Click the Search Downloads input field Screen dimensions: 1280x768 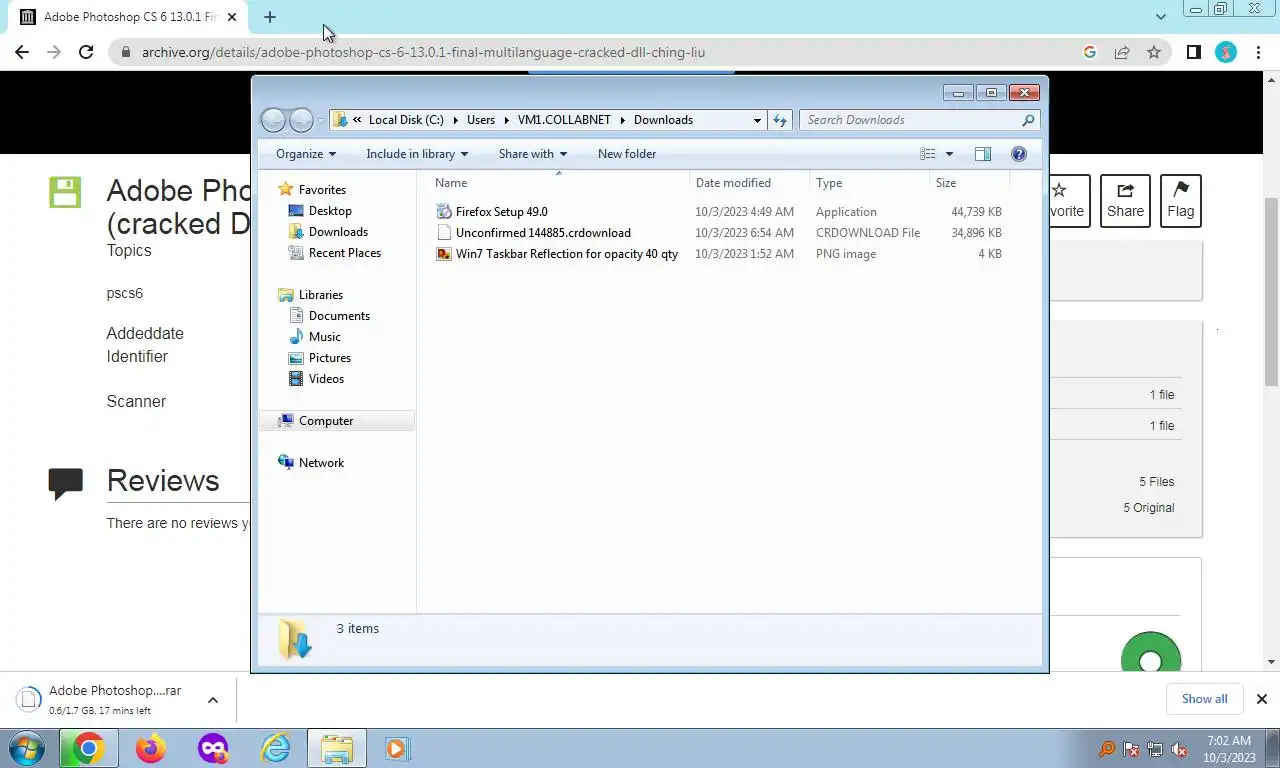point(910,120)
